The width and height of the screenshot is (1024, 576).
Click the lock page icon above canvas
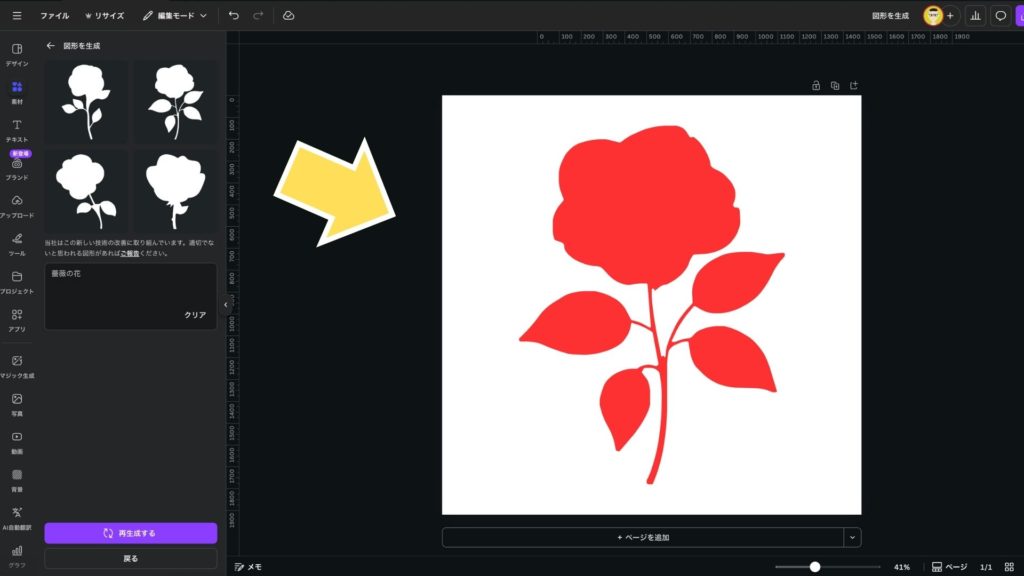point(816,85)
